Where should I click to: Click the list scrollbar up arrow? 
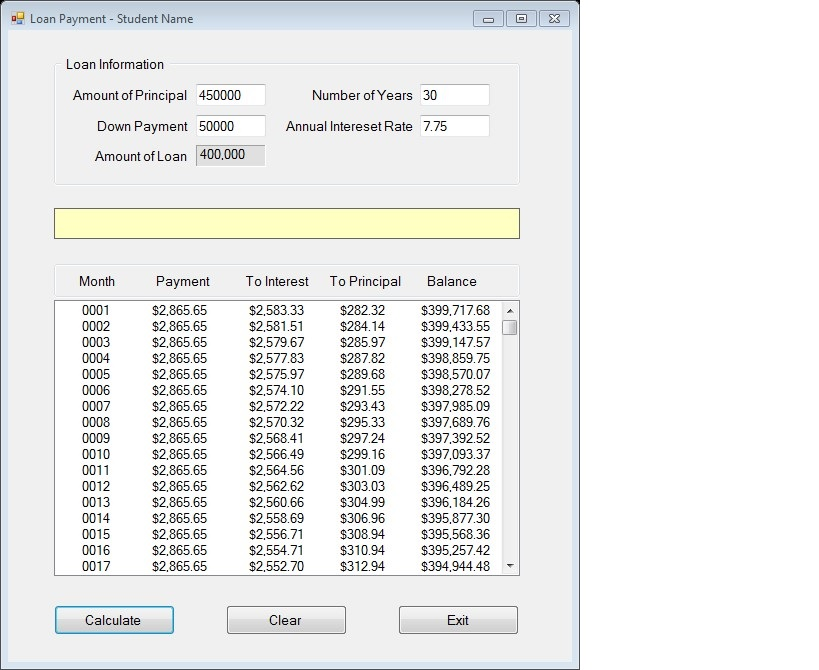(510, 311)
